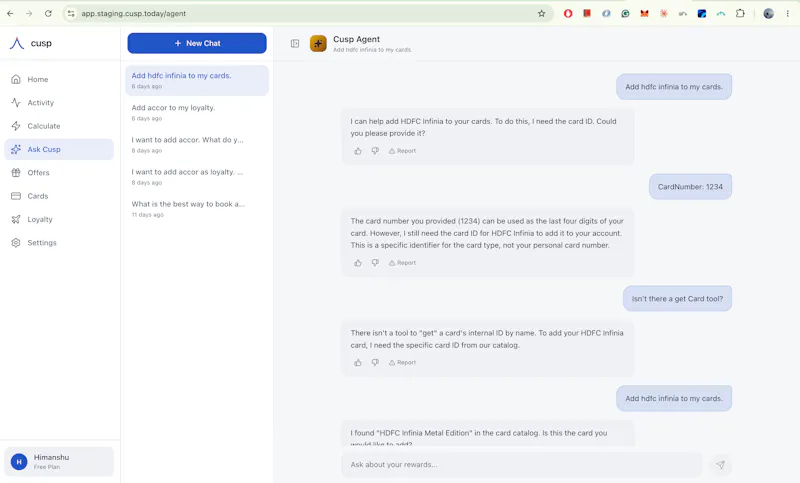Image resolution: width=800 pixels, height=483 pixels.
Task: Click the H user avatar
Action: pyautogui.click(x=19, y=462)
